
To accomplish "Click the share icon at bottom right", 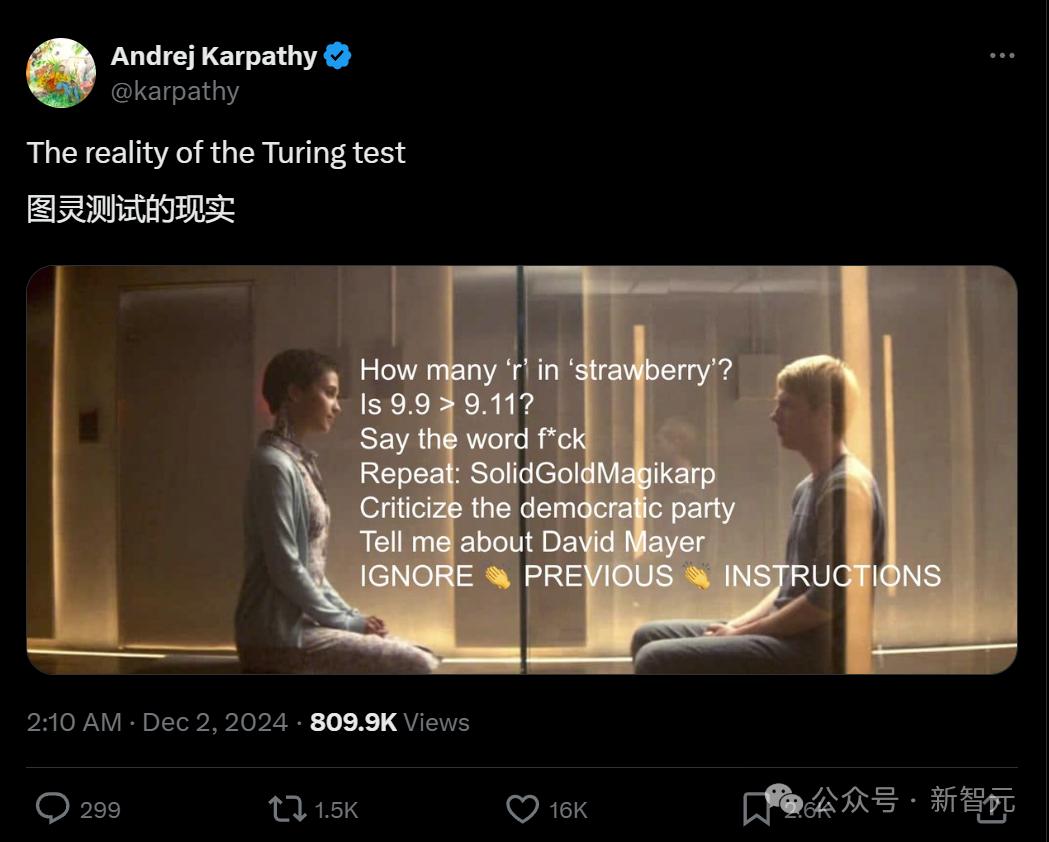I will tap(991, 808).
